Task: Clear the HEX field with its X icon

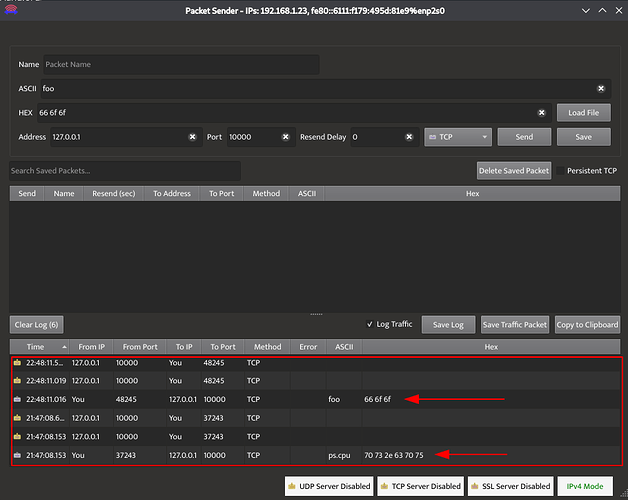Action: pyautogui.click(x=542, y=113)
